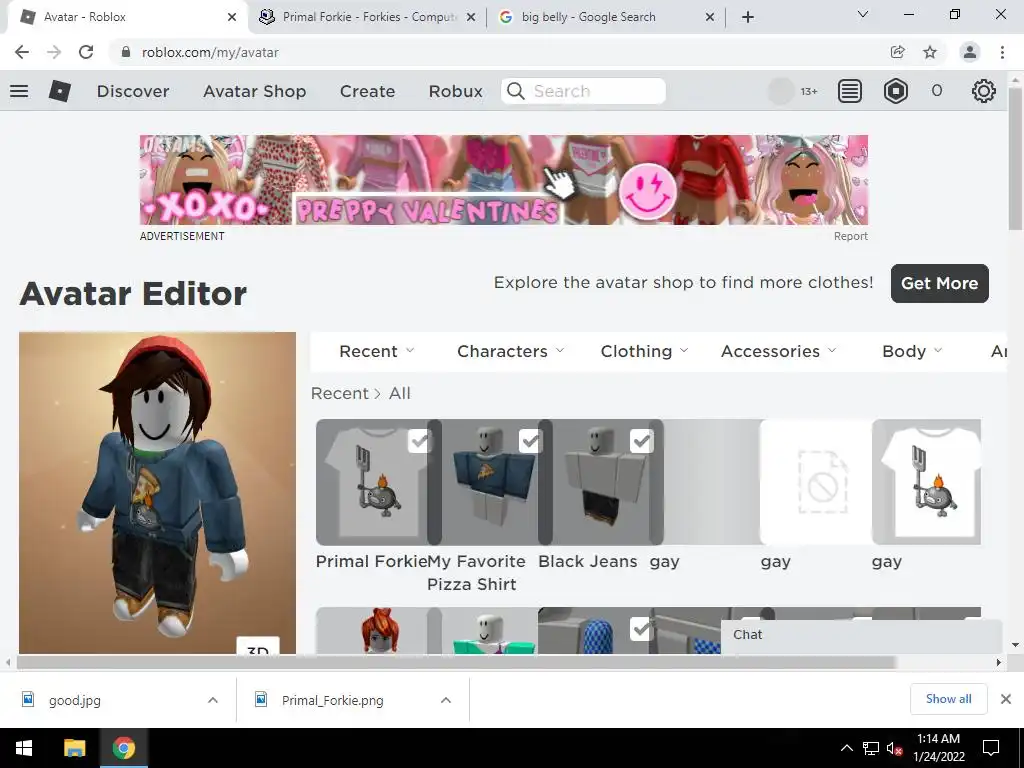Click the user avatar headshot icon
This screenshot has height=768, width=1024.
pyautogui.click(x=780, y=91)
